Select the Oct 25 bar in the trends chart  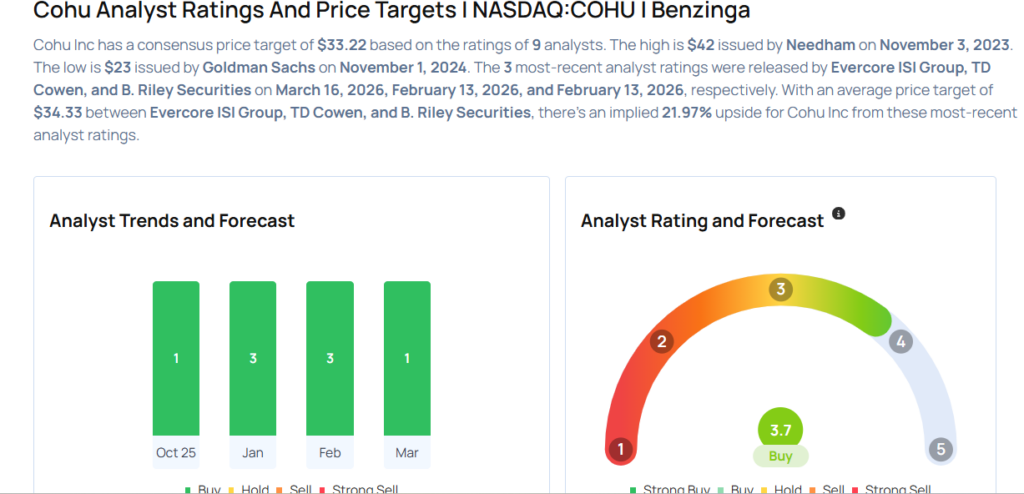click(x=176, y=358)
